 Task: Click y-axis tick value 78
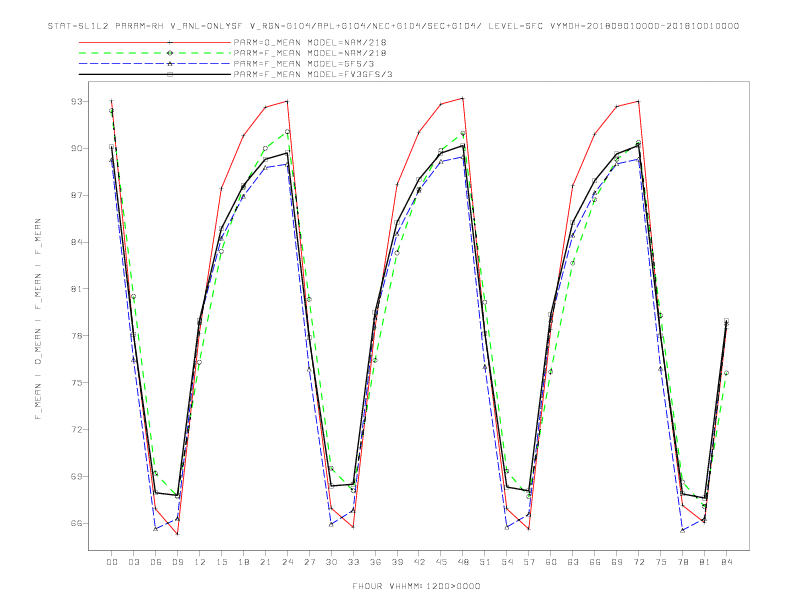tap(77, 336)
